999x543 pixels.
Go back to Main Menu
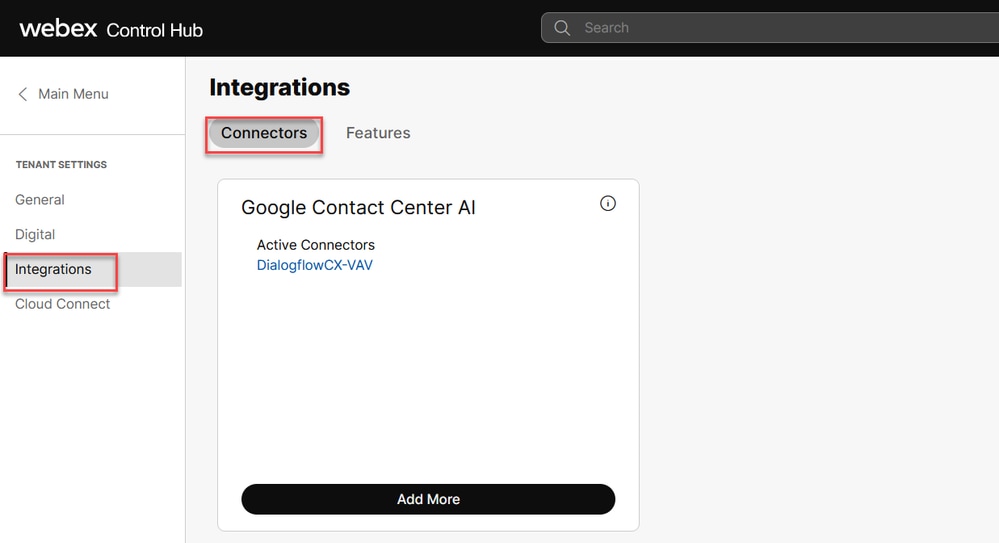coord(73,94)
